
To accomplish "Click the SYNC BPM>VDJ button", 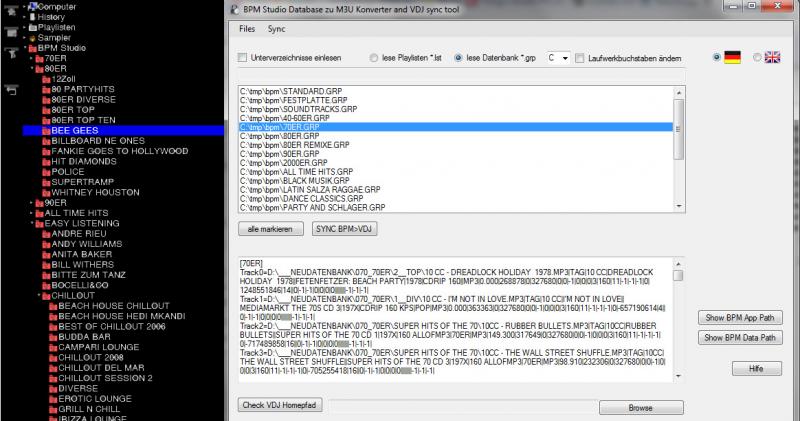I will (x=344, y=229).
